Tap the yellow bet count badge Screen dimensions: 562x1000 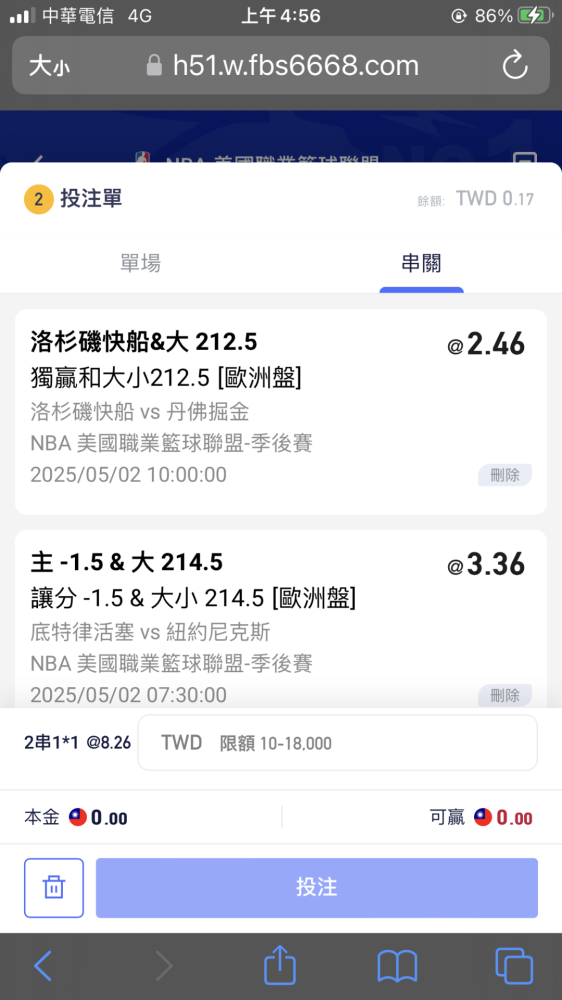click(x=38, y=200)
